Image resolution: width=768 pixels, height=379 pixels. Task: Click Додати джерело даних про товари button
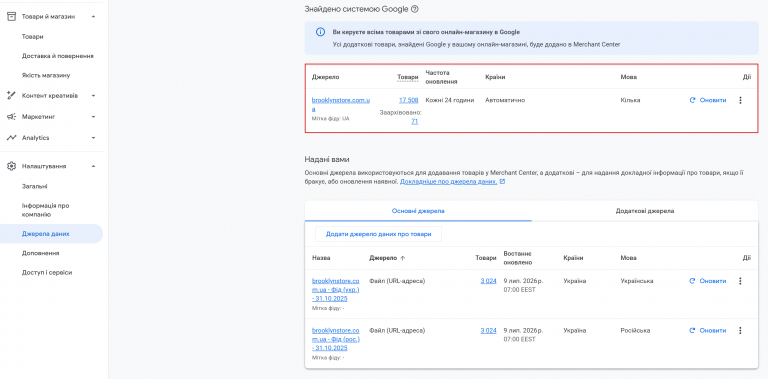(x=379, y=234)
